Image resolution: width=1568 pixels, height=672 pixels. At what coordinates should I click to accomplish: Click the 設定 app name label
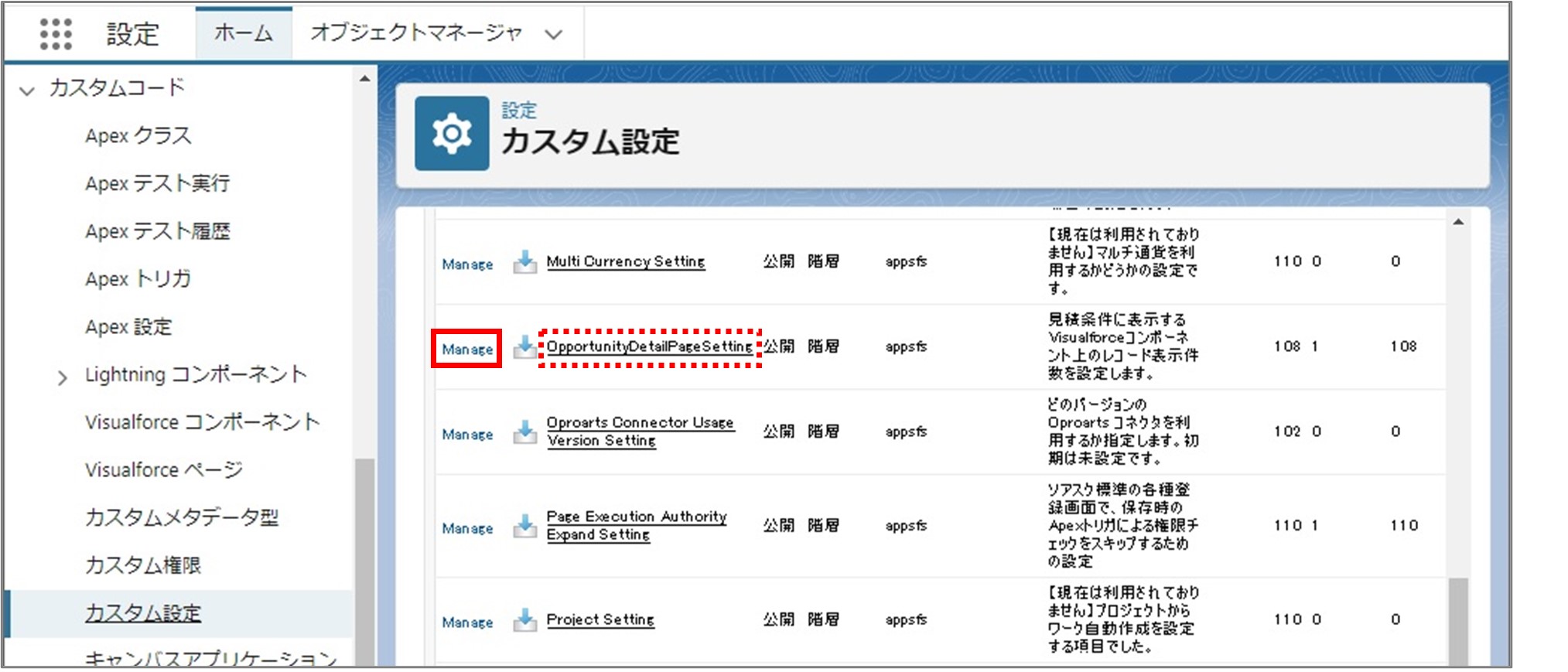tap(132, 34)
